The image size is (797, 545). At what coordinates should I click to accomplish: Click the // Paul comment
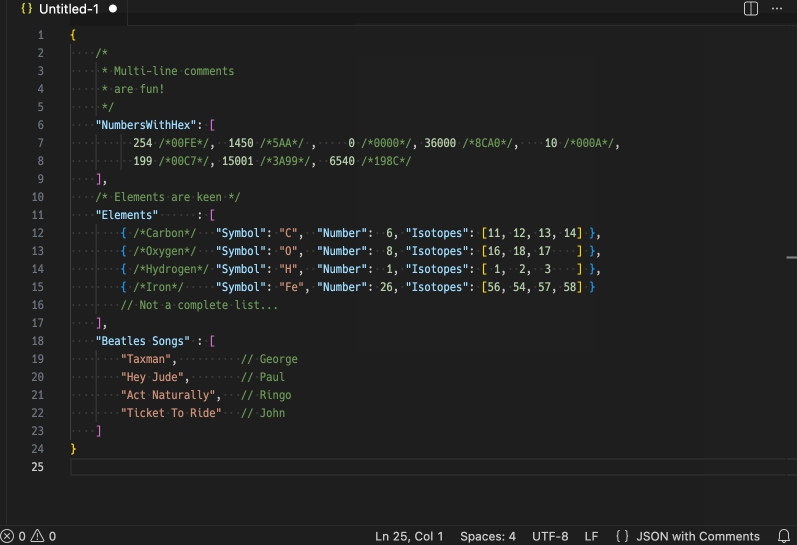pyautogui.click(x=263, y=377)
